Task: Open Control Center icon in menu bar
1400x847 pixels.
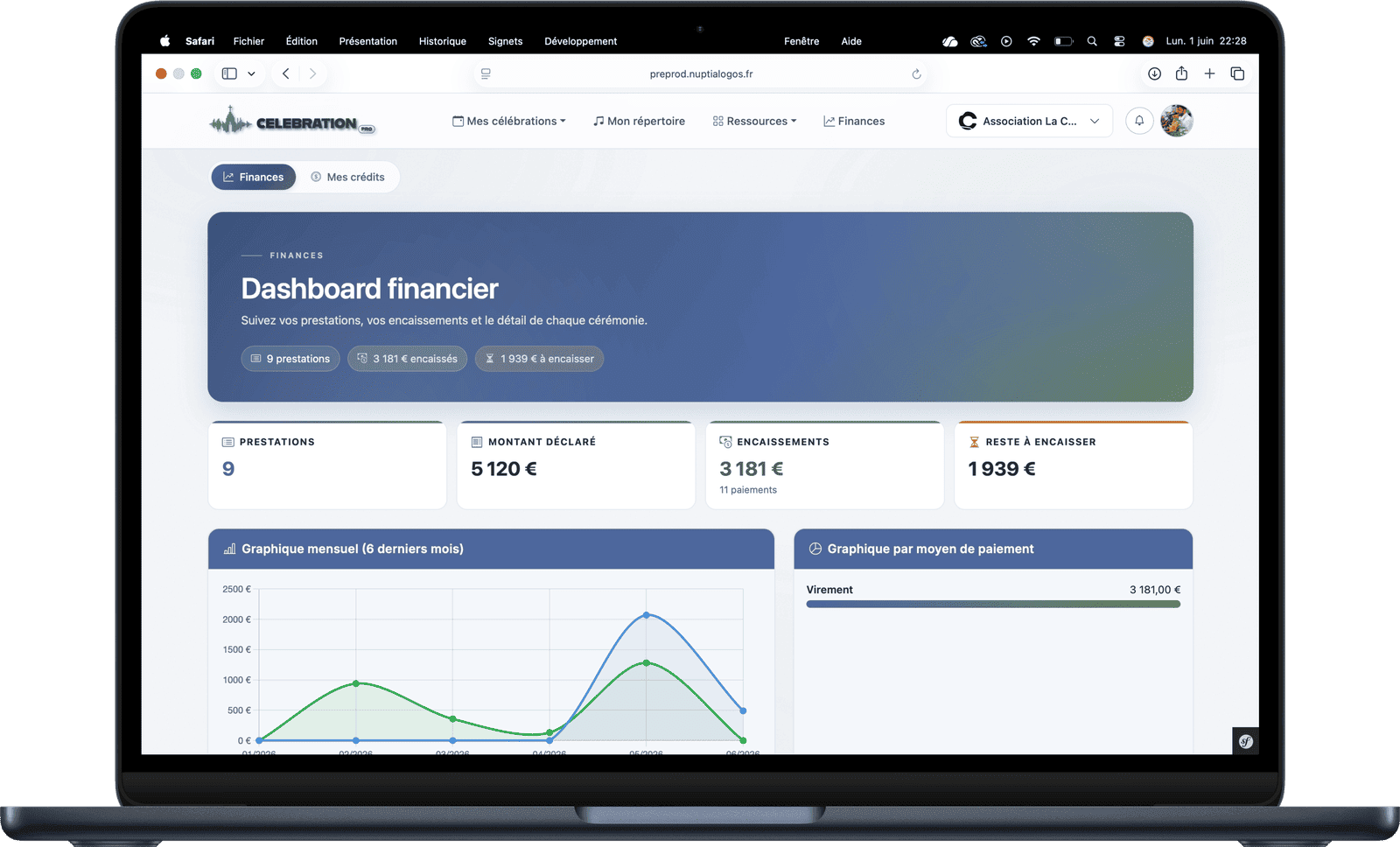Action: coord(1119,41)
